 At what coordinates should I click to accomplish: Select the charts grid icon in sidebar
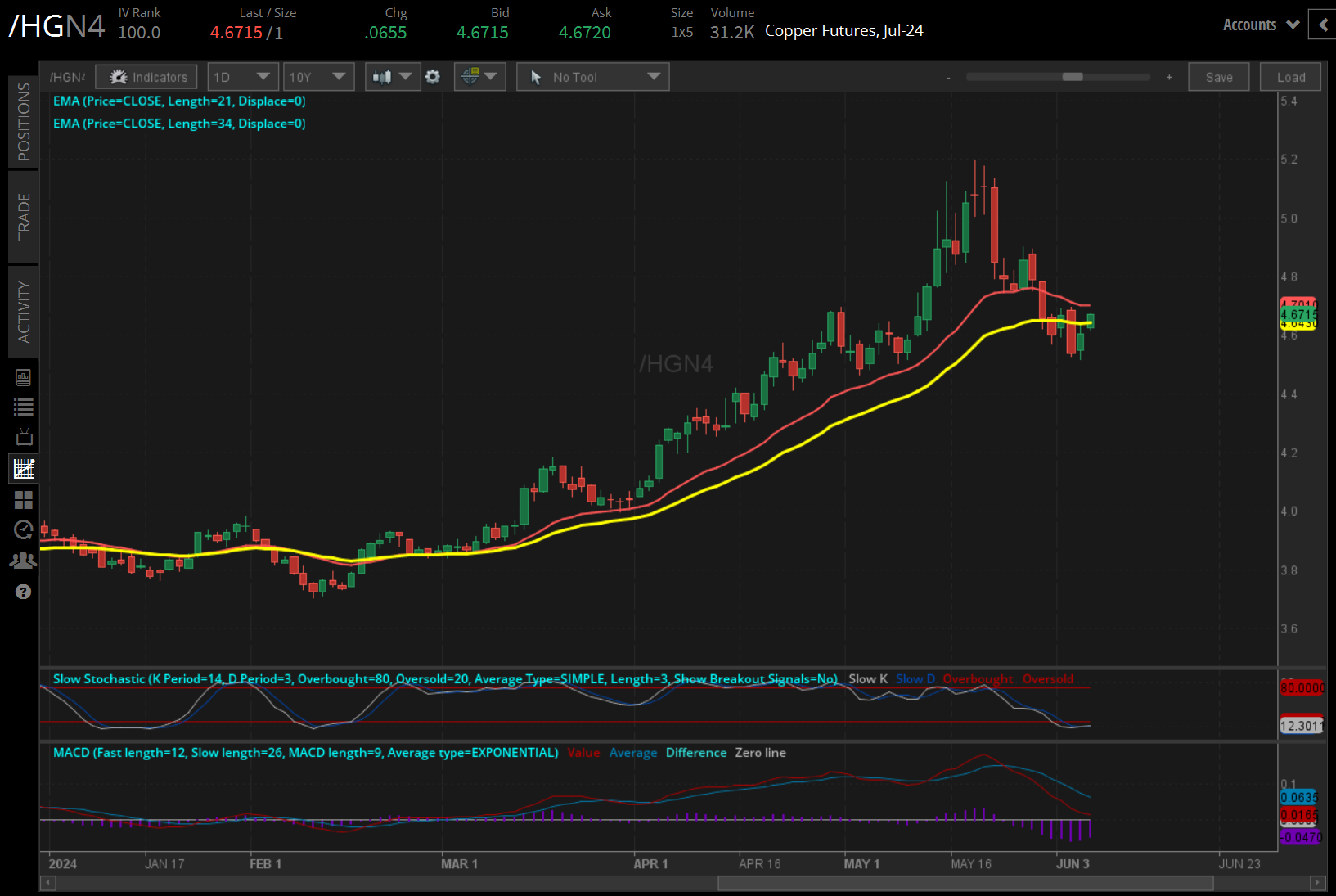click(x=24, y=469)
